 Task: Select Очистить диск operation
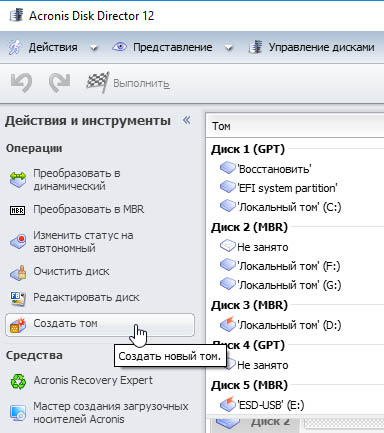point(71,272)
